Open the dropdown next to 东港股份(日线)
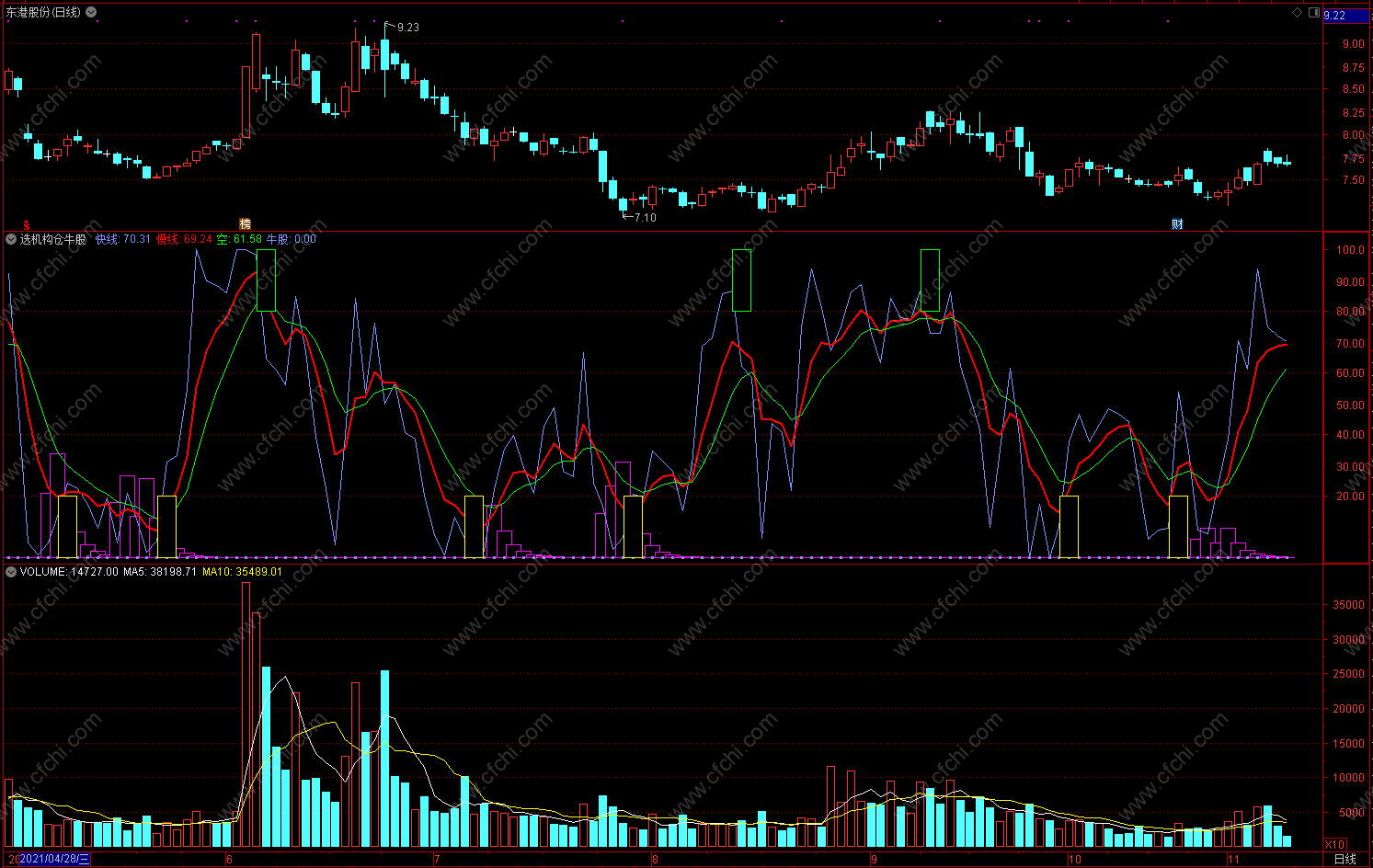The image size is (1373, 868). click(91, 12)
